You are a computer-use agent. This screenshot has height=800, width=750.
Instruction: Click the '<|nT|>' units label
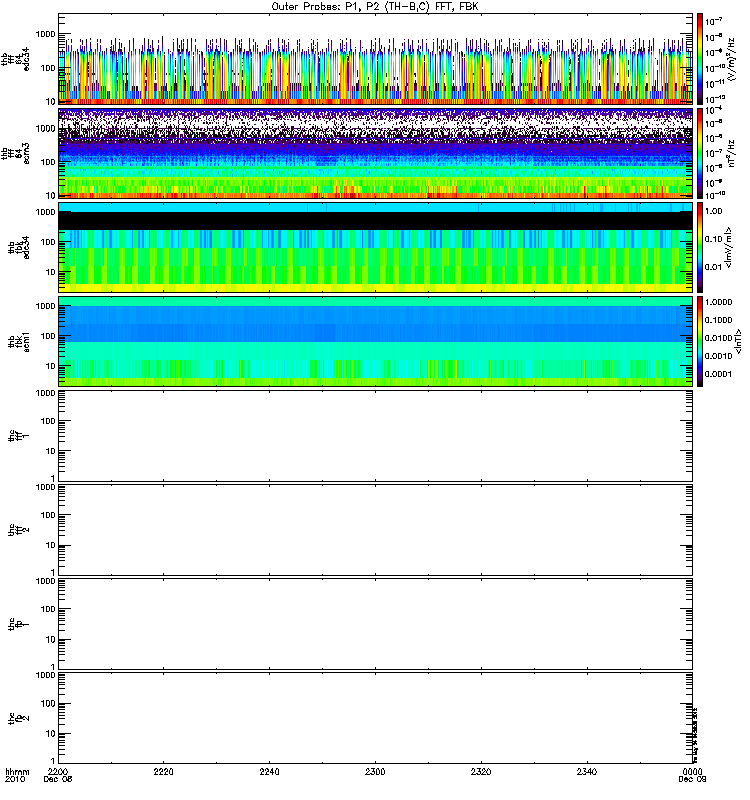(738, 341)
